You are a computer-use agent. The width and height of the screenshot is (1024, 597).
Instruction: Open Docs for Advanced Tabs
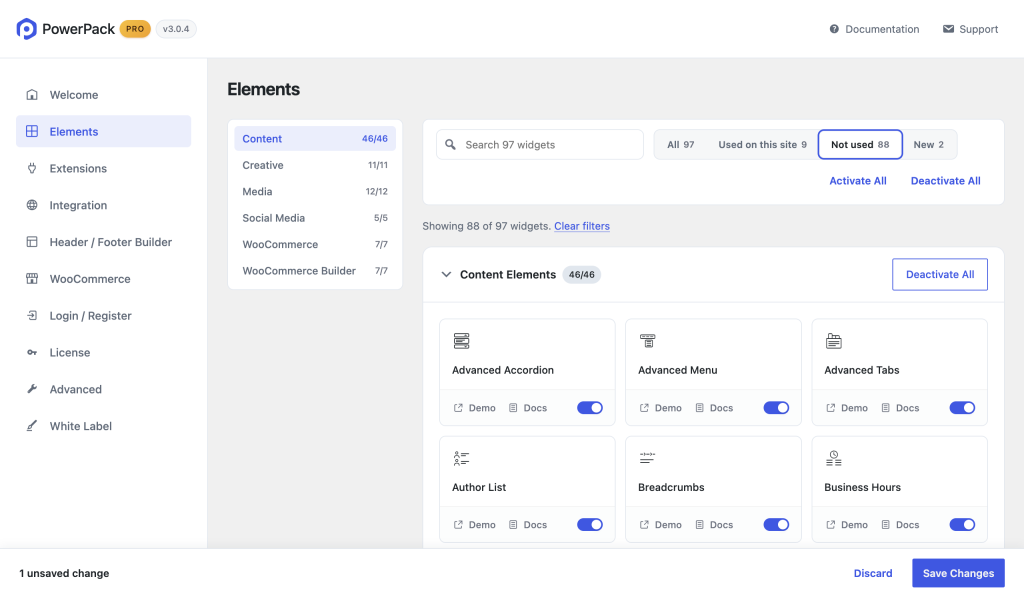[x=901, y=408]
